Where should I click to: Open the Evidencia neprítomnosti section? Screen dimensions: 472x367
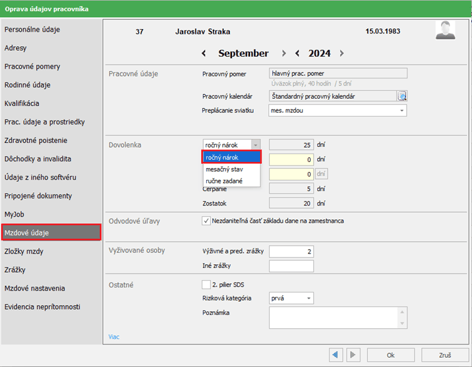[42, 307]
